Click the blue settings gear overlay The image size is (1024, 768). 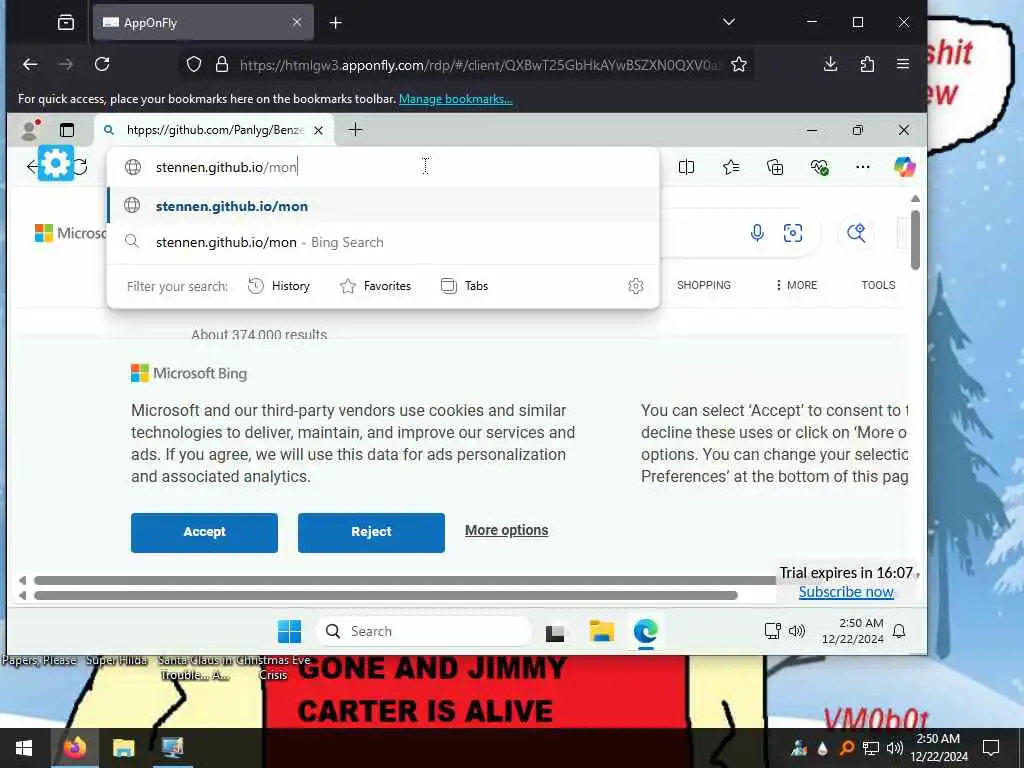[56, 163]
